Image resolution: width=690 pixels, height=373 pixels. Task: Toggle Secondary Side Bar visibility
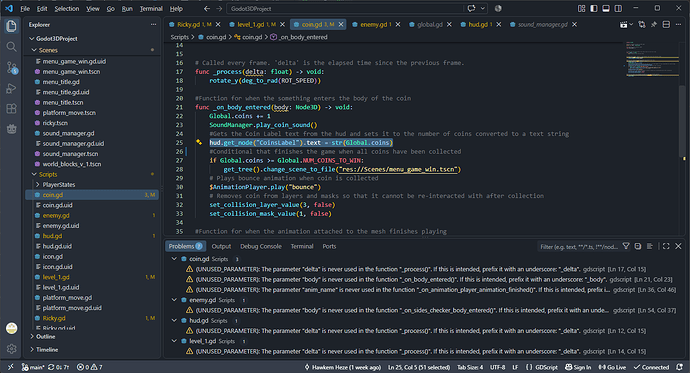click(618, 8)
